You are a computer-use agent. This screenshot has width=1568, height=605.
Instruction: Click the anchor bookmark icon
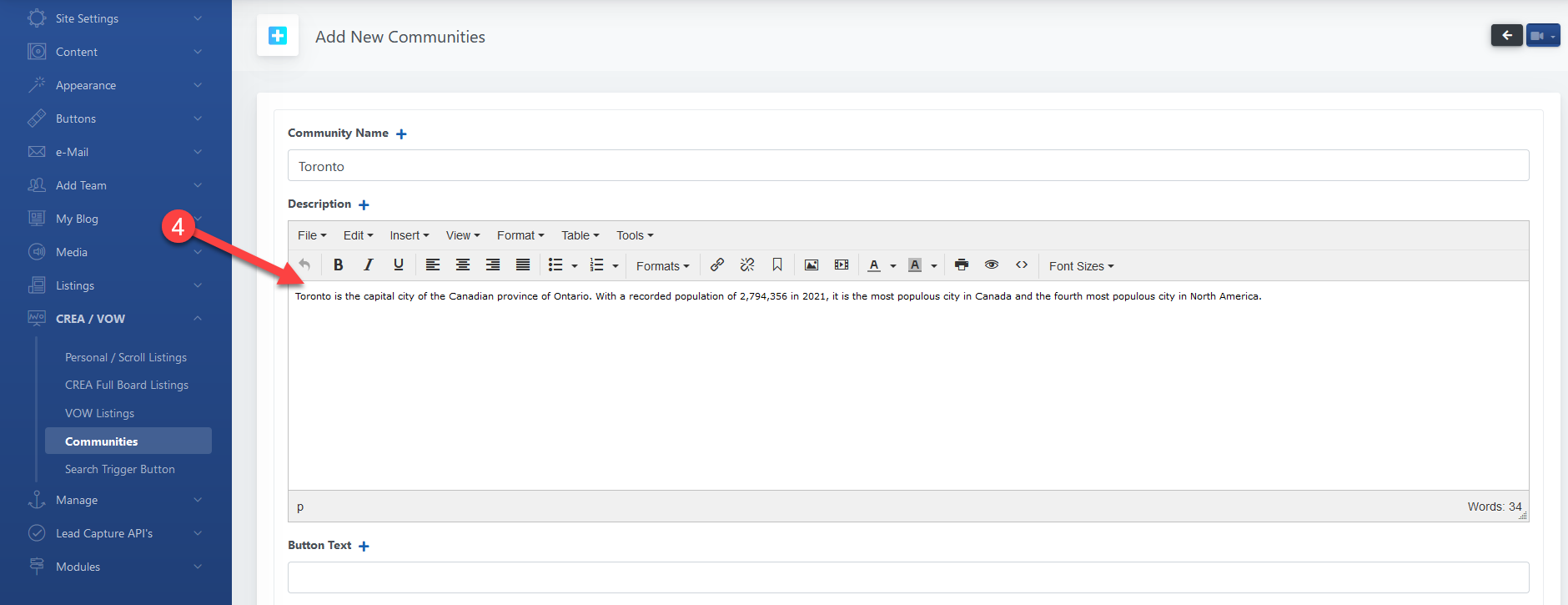(x=776, y=265)
